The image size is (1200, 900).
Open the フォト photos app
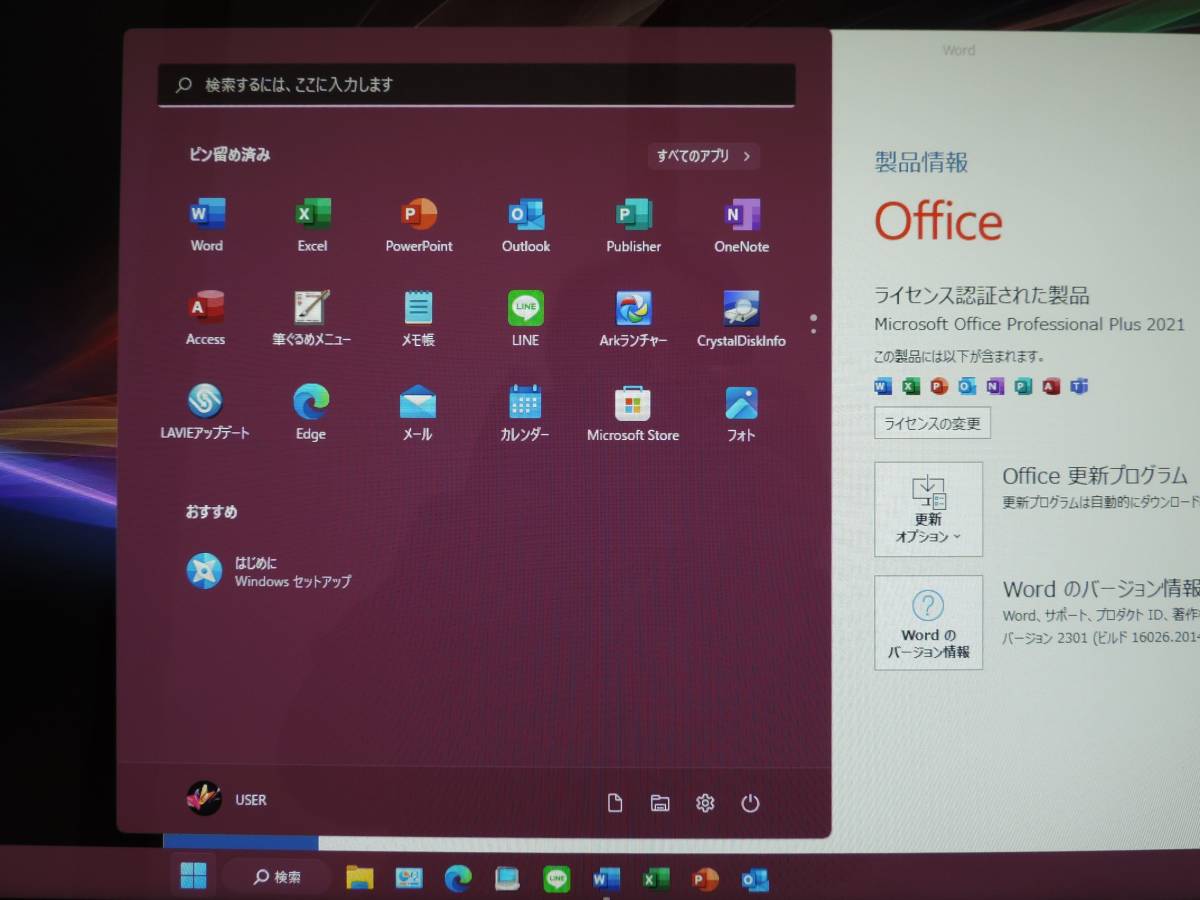coord(741,413)
